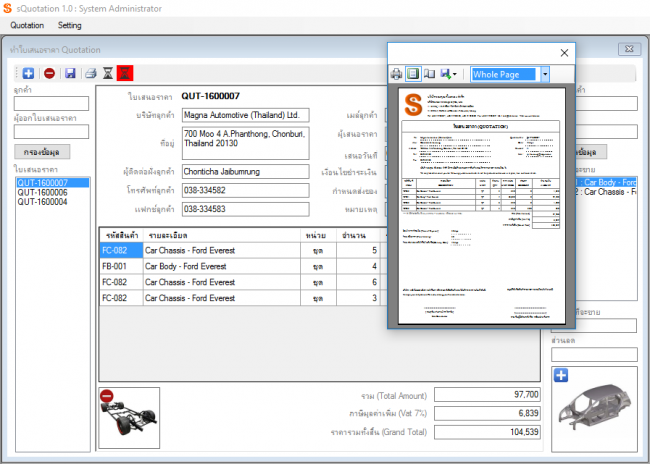Viewport: 650px width, 464px height.
Task: Click company field Magna Automotive (Thailand) Ltd.
Action: coord(245,115)
